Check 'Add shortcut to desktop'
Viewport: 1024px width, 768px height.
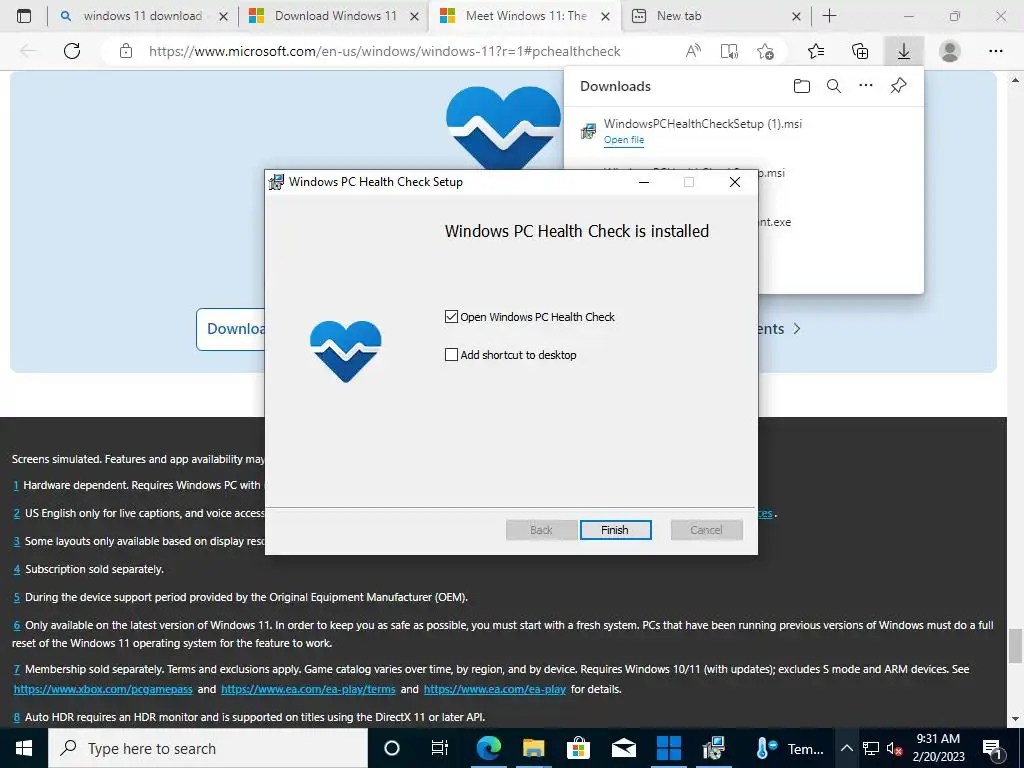[451, 355]
